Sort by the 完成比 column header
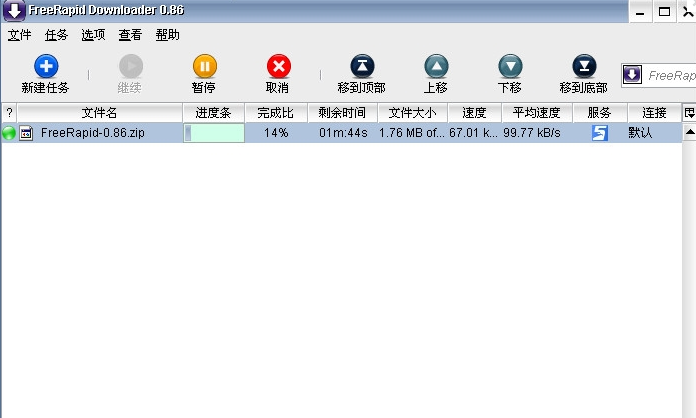 (x=276, y=113)
